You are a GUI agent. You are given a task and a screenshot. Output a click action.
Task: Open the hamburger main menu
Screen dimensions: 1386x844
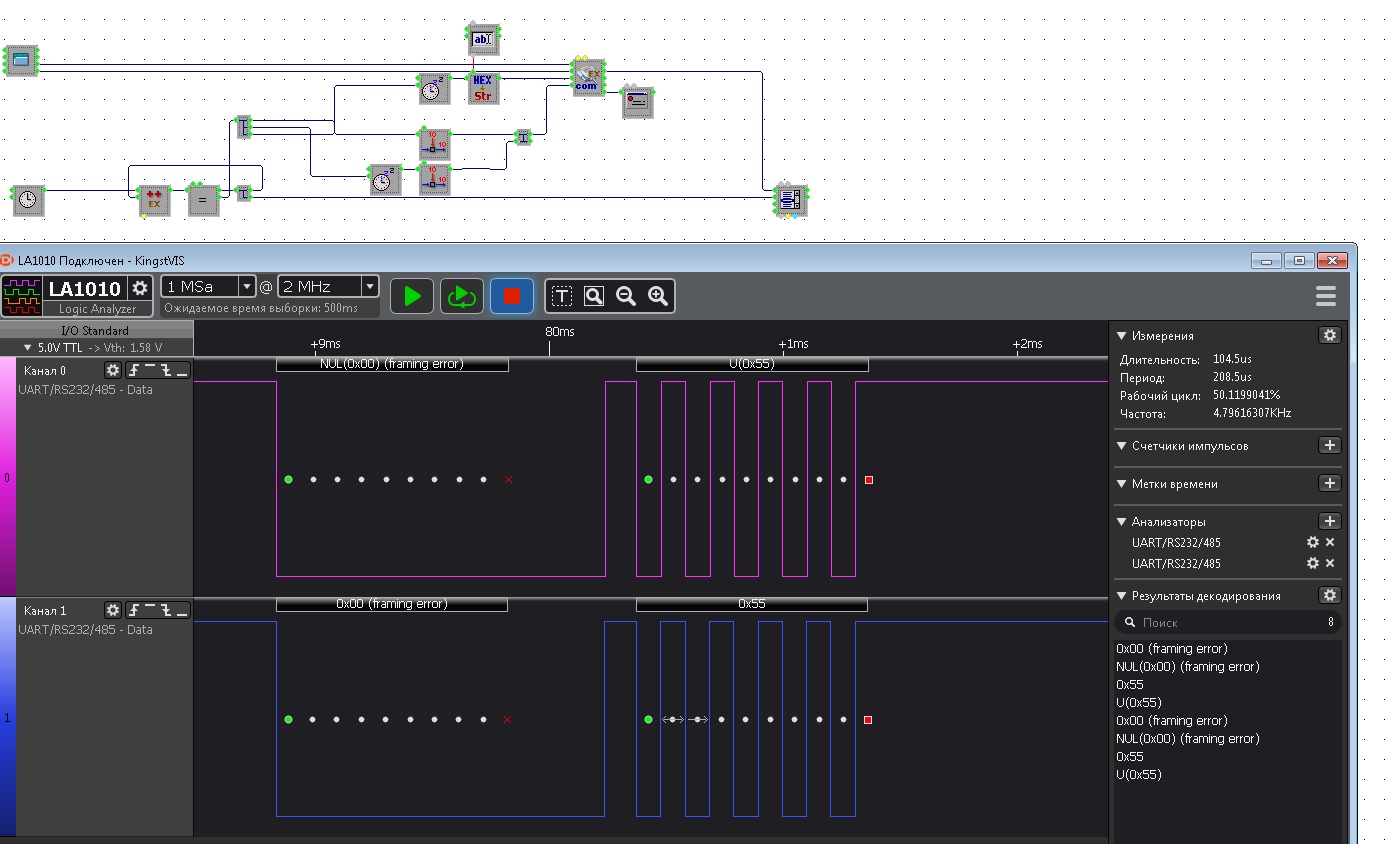(x=1326, y=296)
